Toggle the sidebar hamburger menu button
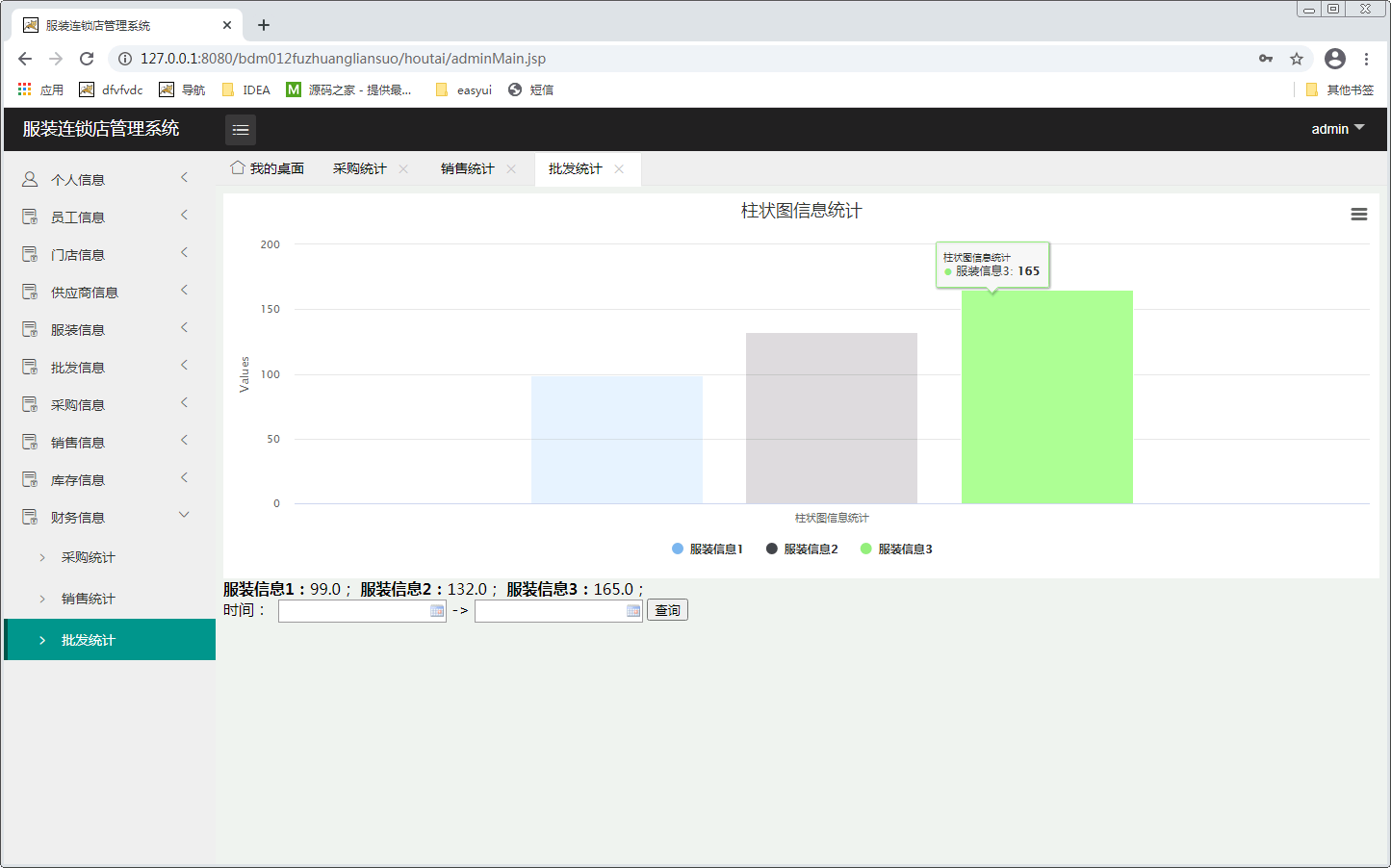 point(241,130)
